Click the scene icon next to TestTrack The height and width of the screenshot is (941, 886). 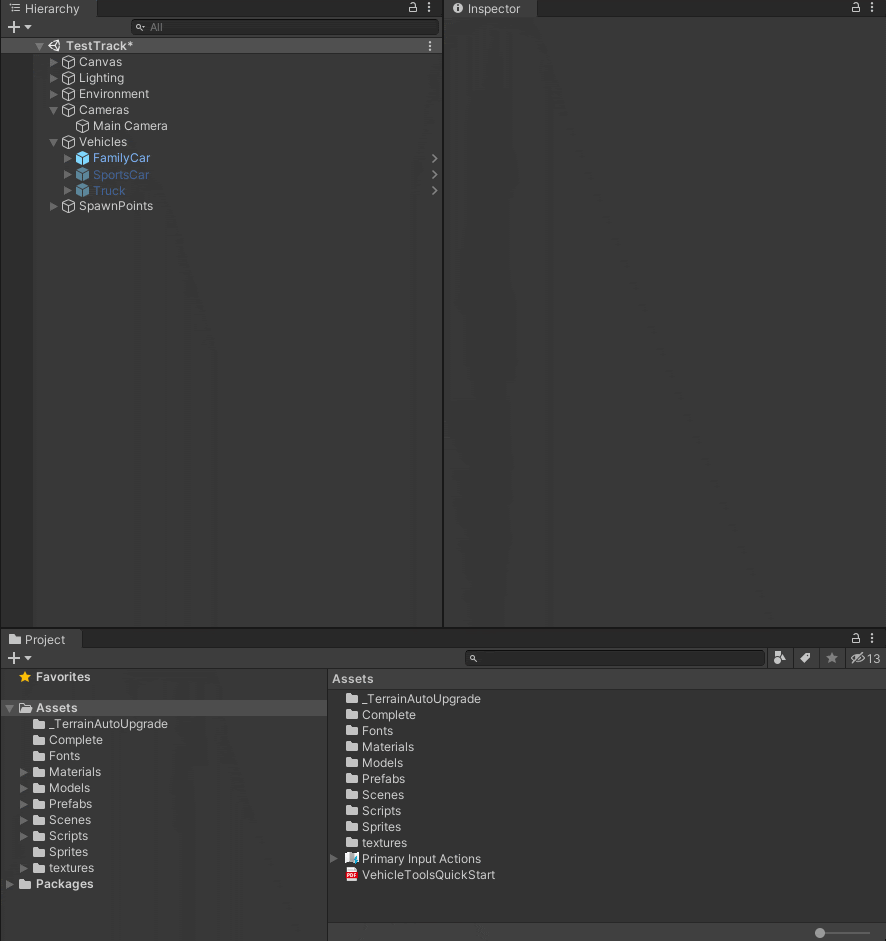[53, 45]
